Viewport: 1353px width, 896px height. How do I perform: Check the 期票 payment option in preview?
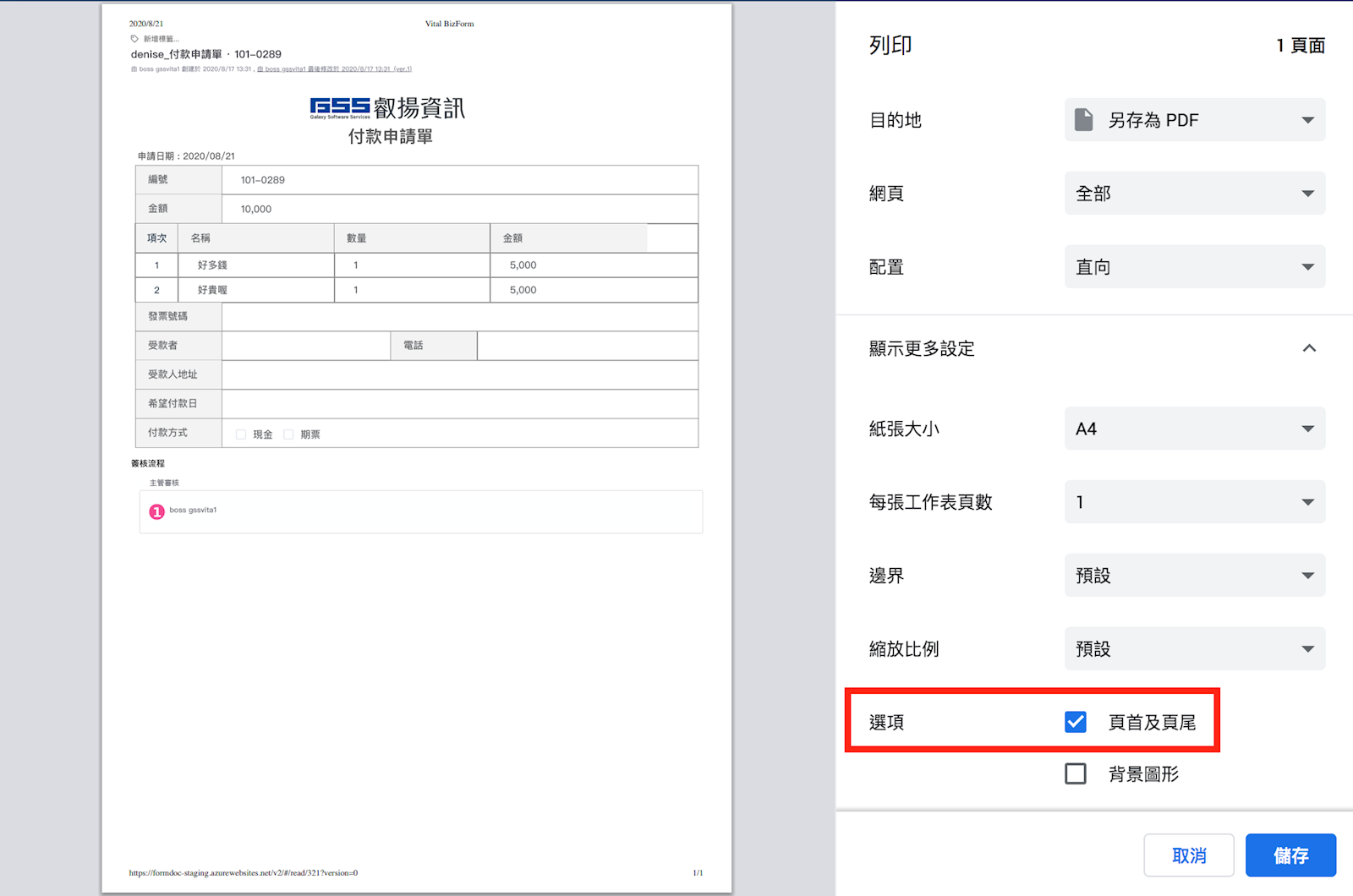point(288,434)
